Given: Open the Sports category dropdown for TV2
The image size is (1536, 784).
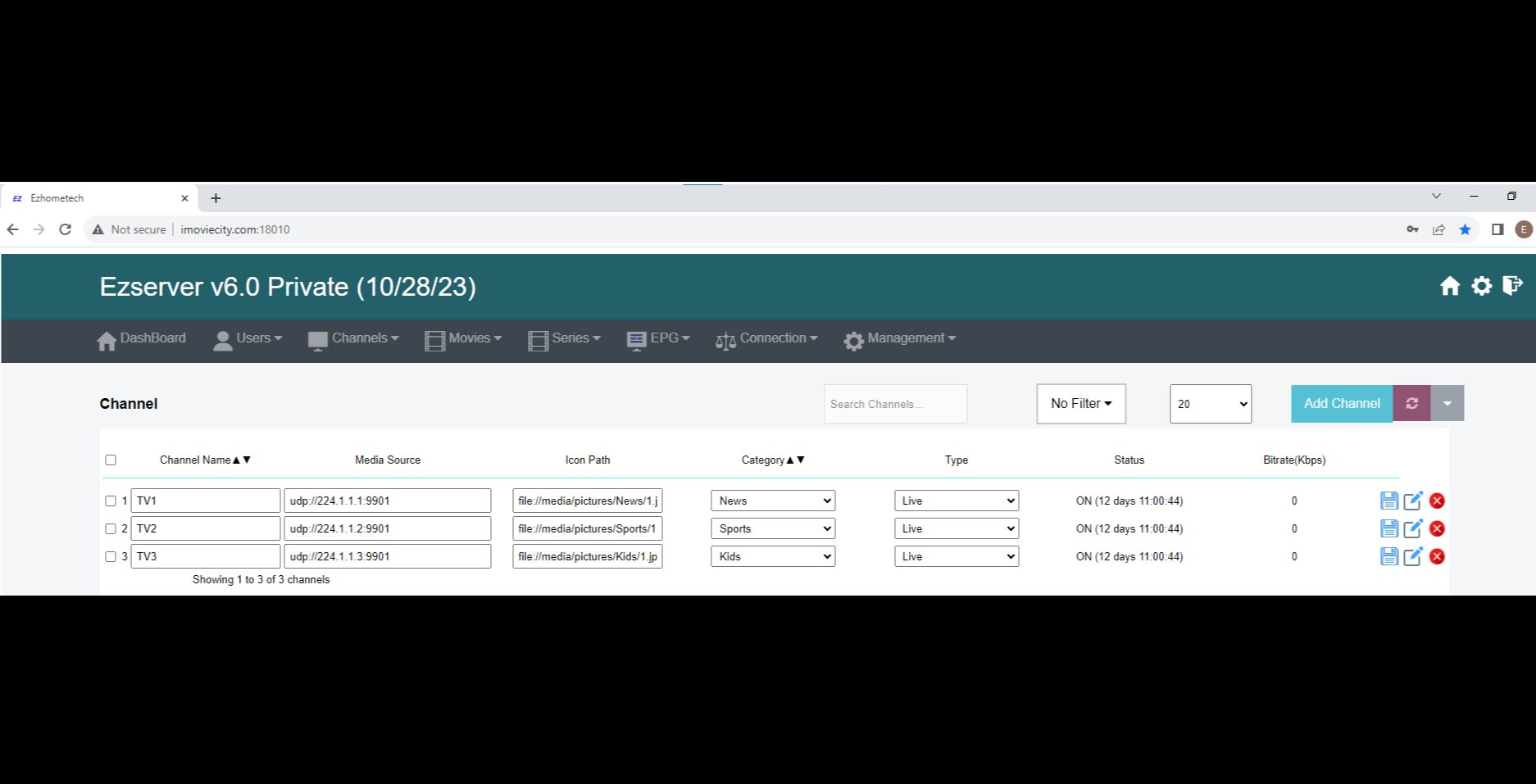Looking at the screenshot, I should (773, 528).
